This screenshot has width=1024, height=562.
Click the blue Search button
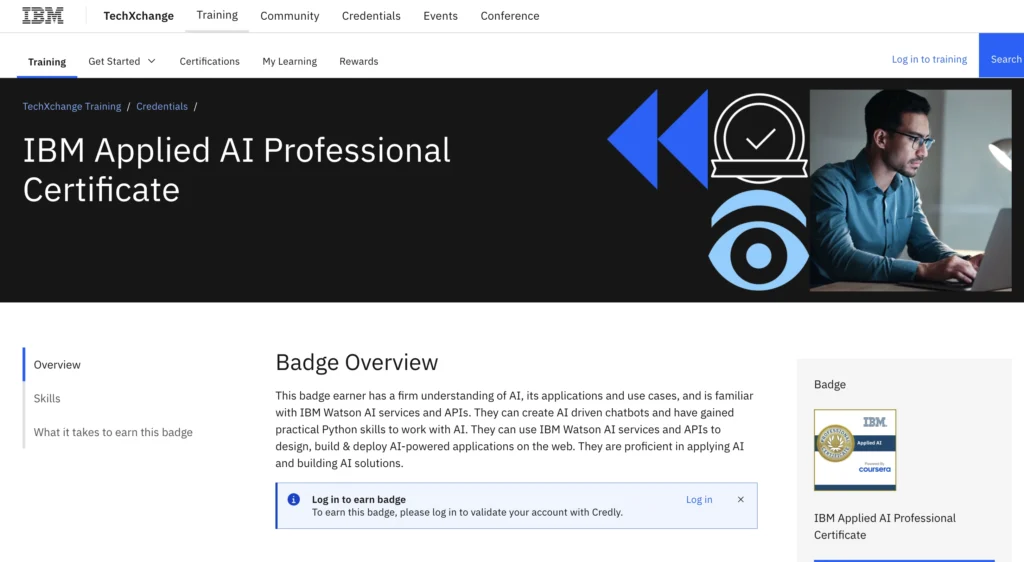click(1001, 55)
